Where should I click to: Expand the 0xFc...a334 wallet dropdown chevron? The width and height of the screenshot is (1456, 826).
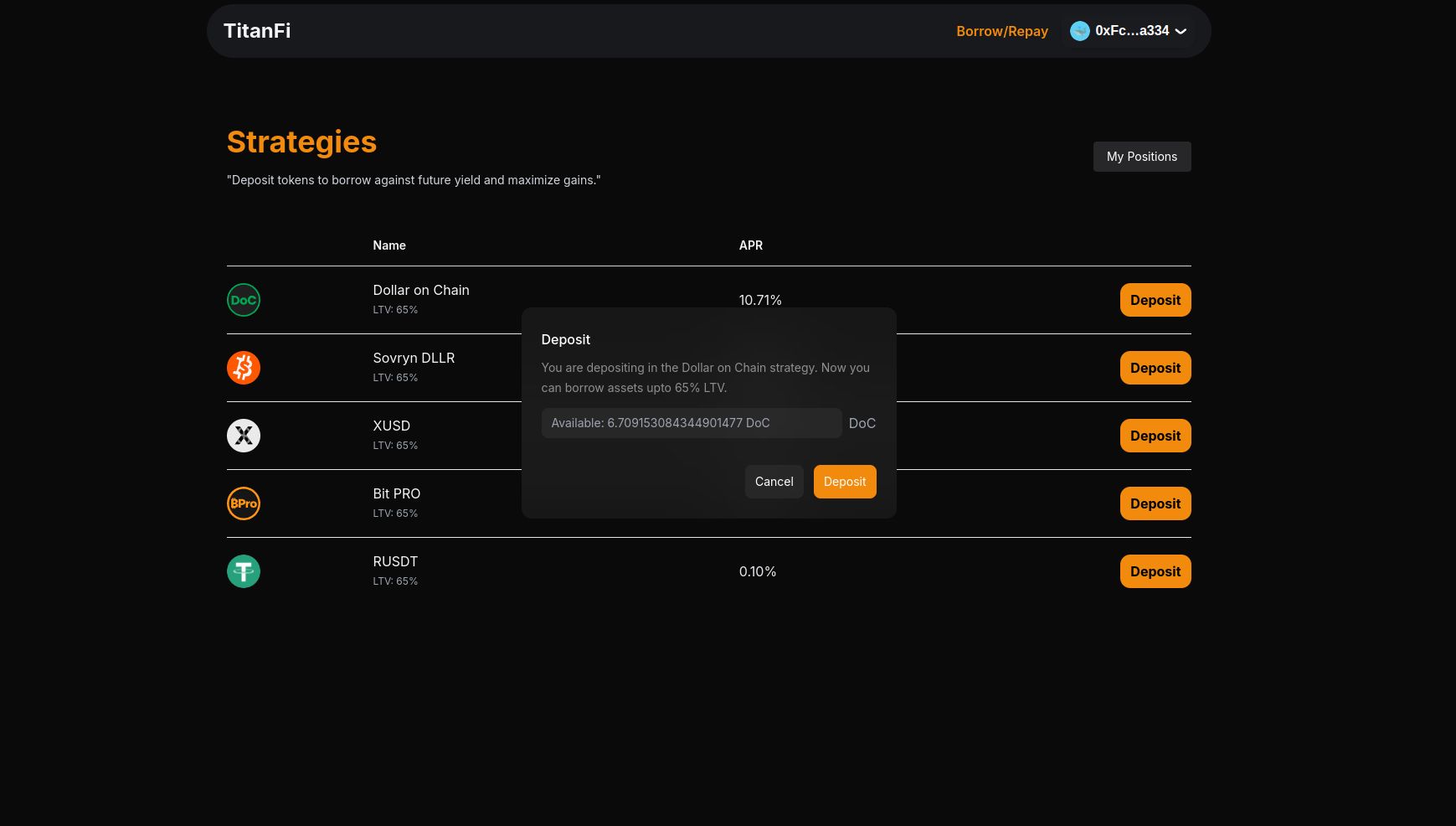(x=1181, y=31)
